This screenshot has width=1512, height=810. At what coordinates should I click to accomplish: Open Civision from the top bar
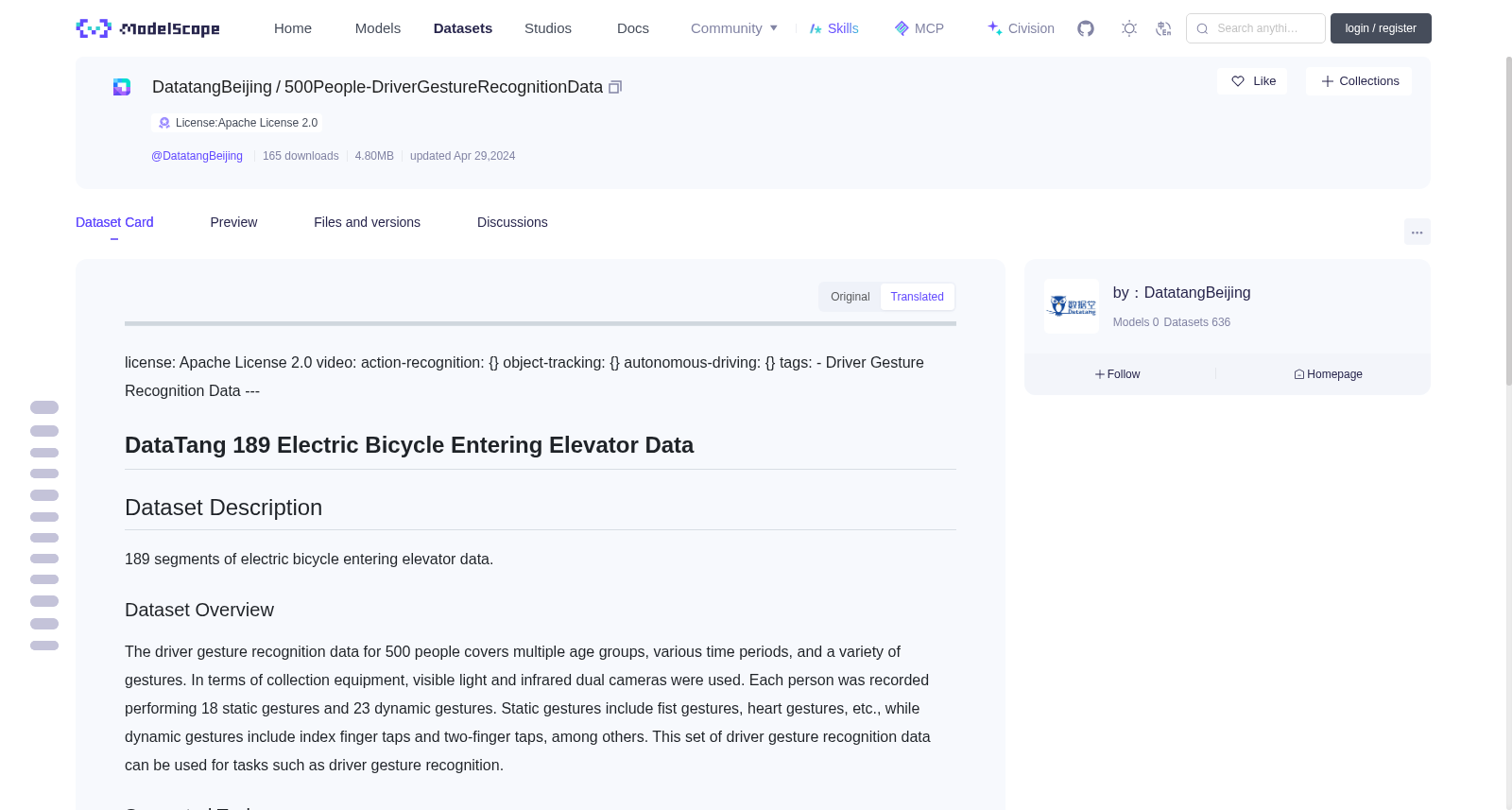(x=1021, y=28)
